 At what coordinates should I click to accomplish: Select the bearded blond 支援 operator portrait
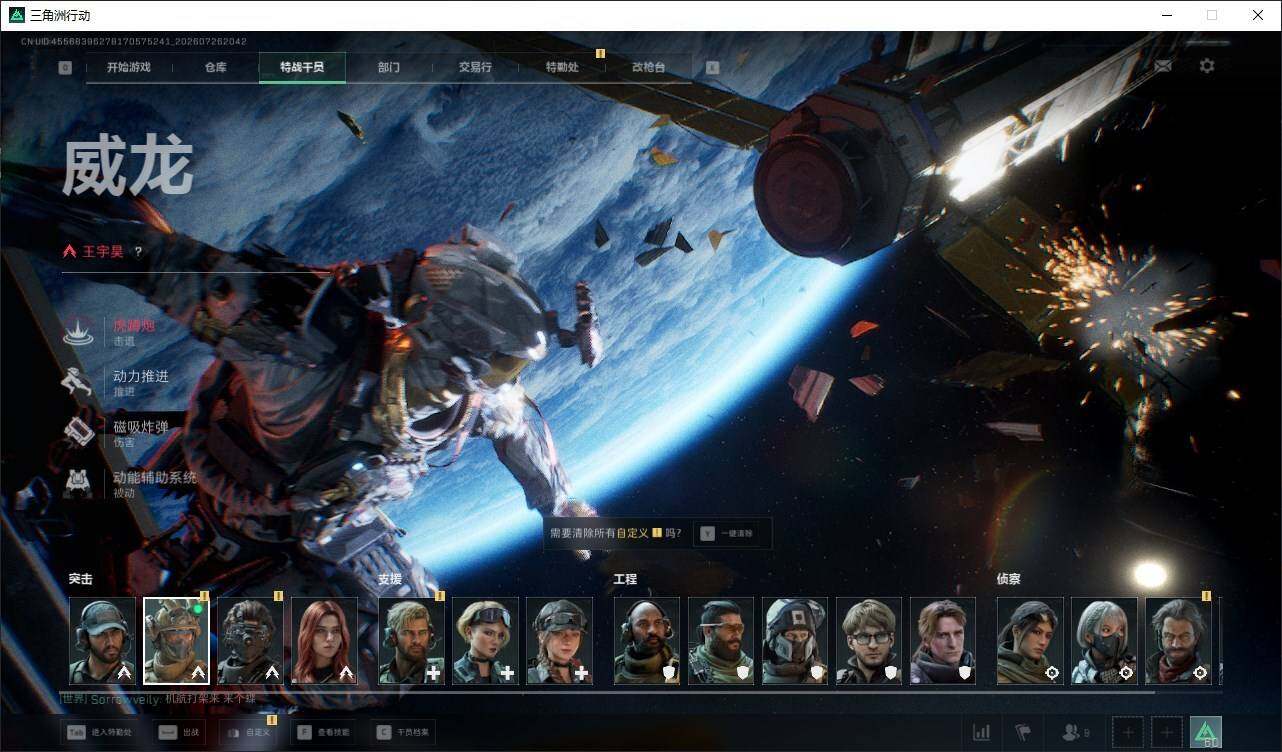click(412, 641)
